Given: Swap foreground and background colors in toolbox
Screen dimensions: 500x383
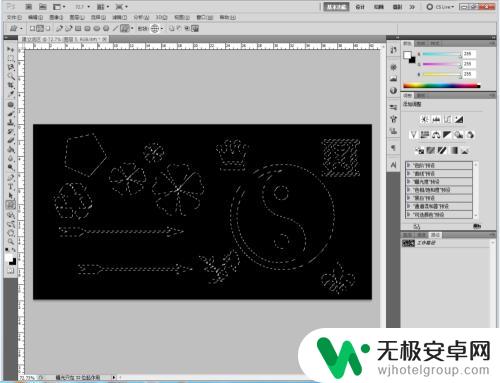Looking at the screenshot, I should [14, 250].
